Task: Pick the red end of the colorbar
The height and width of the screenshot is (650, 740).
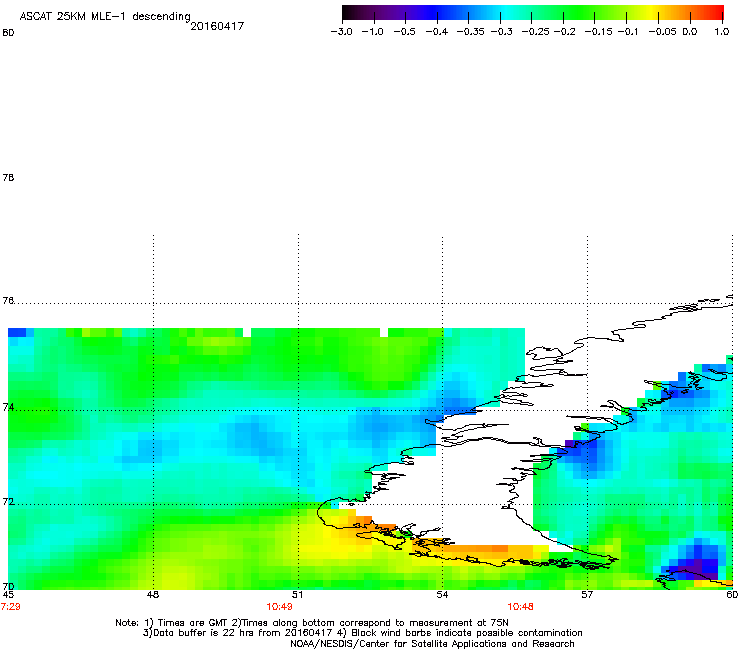Action: pos(719,13)
